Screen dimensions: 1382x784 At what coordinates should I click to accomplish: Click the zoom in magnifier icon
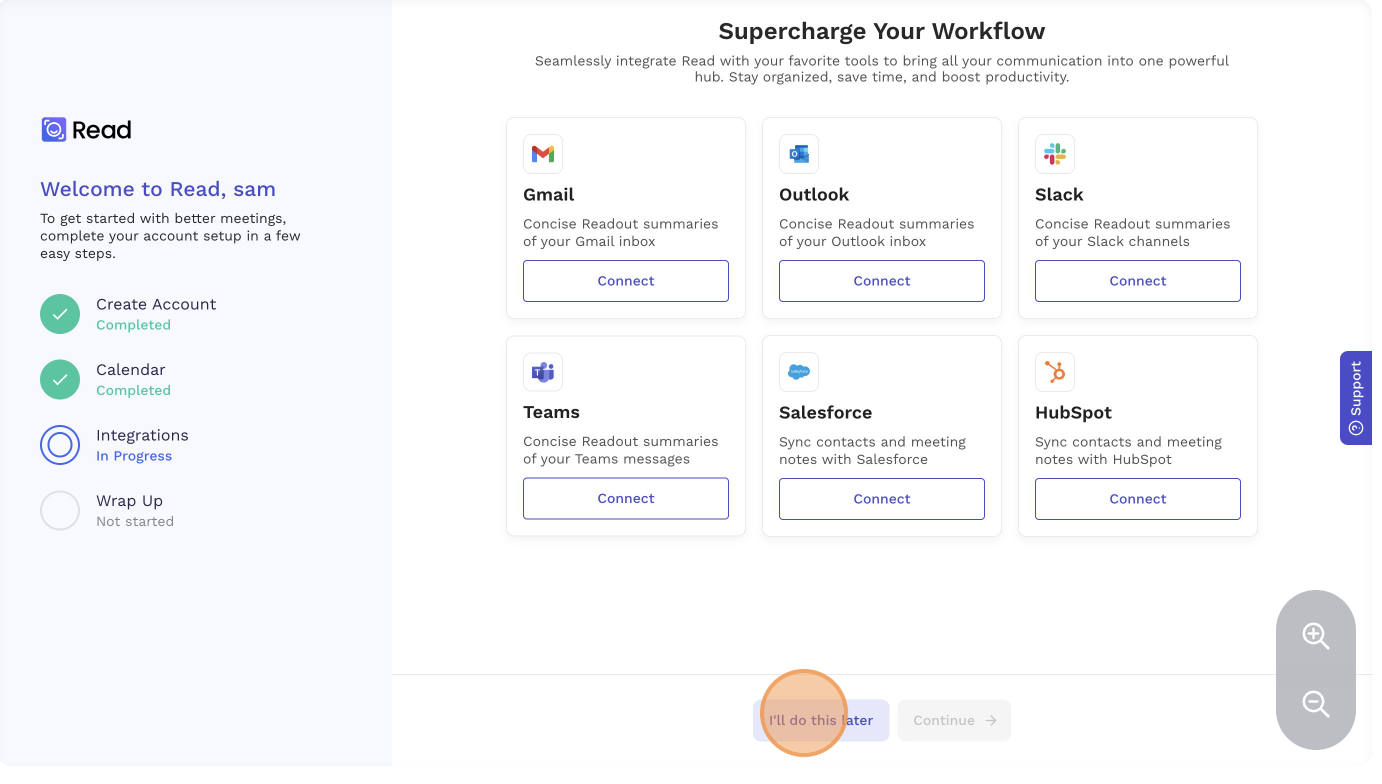(x=1316, y=636)
